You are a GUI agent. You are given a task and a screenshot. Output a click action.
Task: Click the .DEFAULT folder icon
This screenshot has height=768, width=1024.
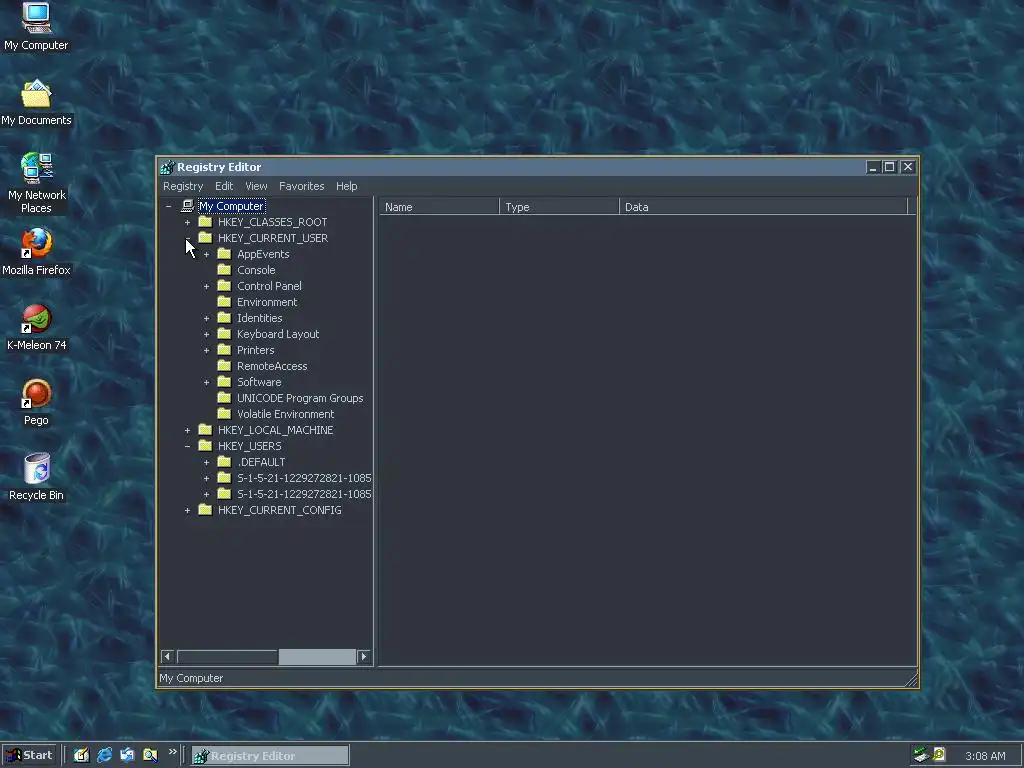tap(224, 462)
